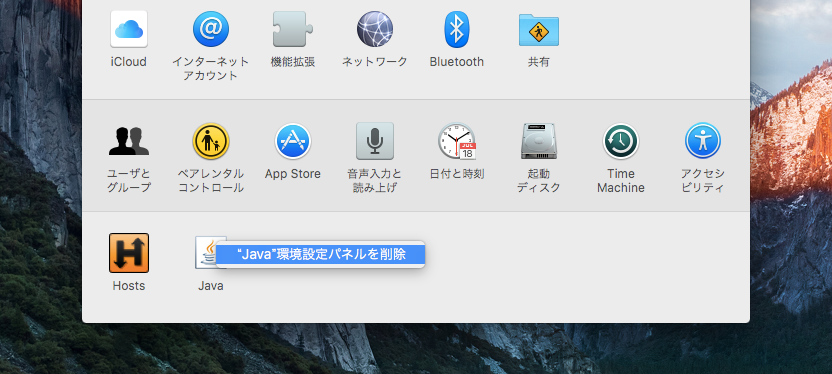Viewport: 832px width, 374px height.
Task: Click the 日付と時刻 label text
Action: pos(457,174)
